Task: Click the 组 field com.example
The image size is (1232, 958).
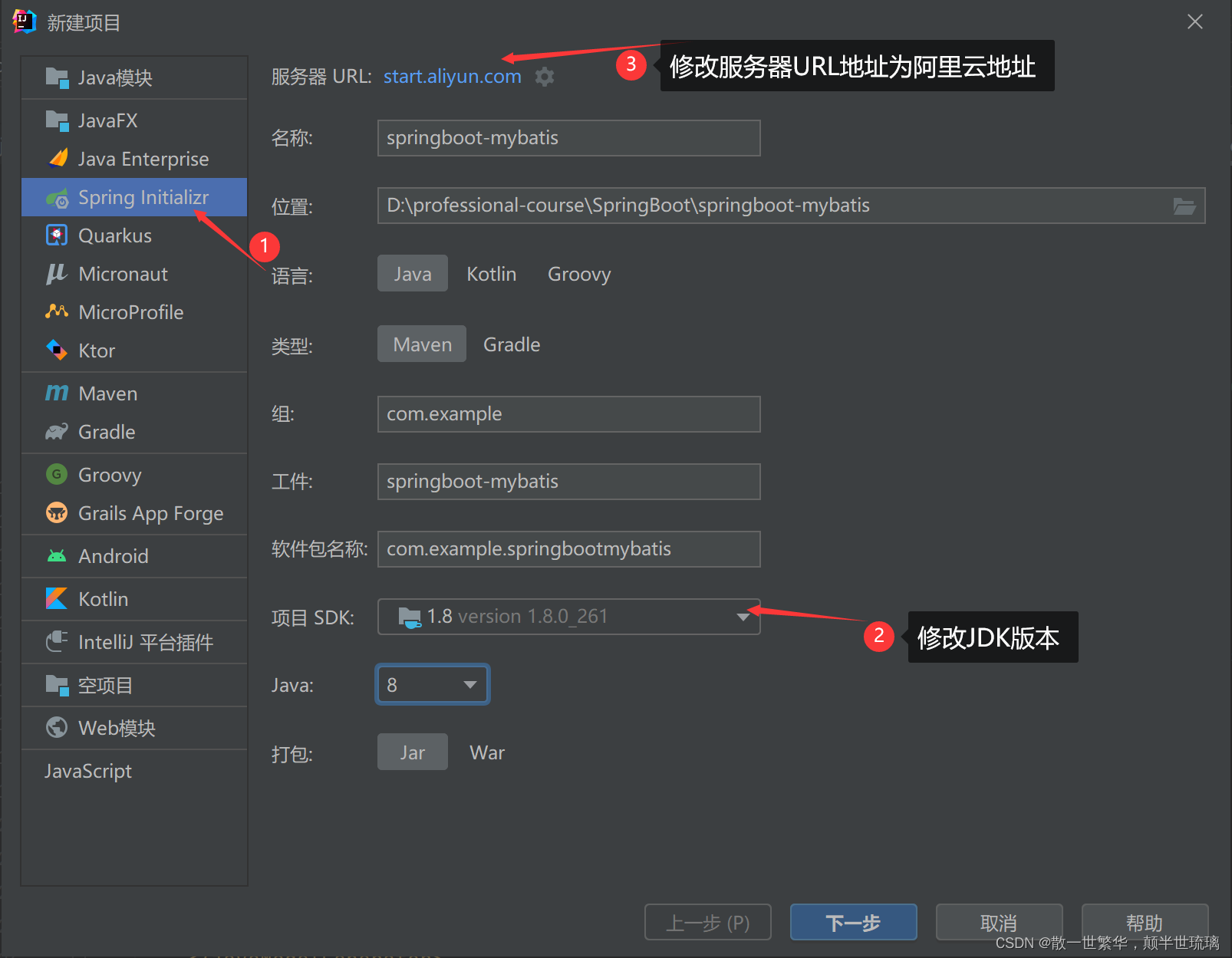Action: [568, 414]
